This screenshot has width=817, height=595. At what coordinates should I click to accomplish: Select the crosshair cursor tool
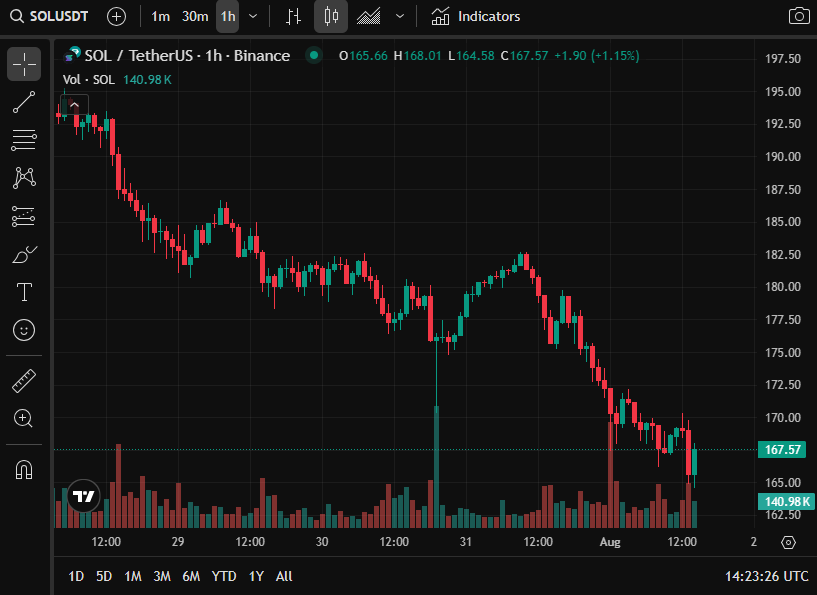pos(24,64)
